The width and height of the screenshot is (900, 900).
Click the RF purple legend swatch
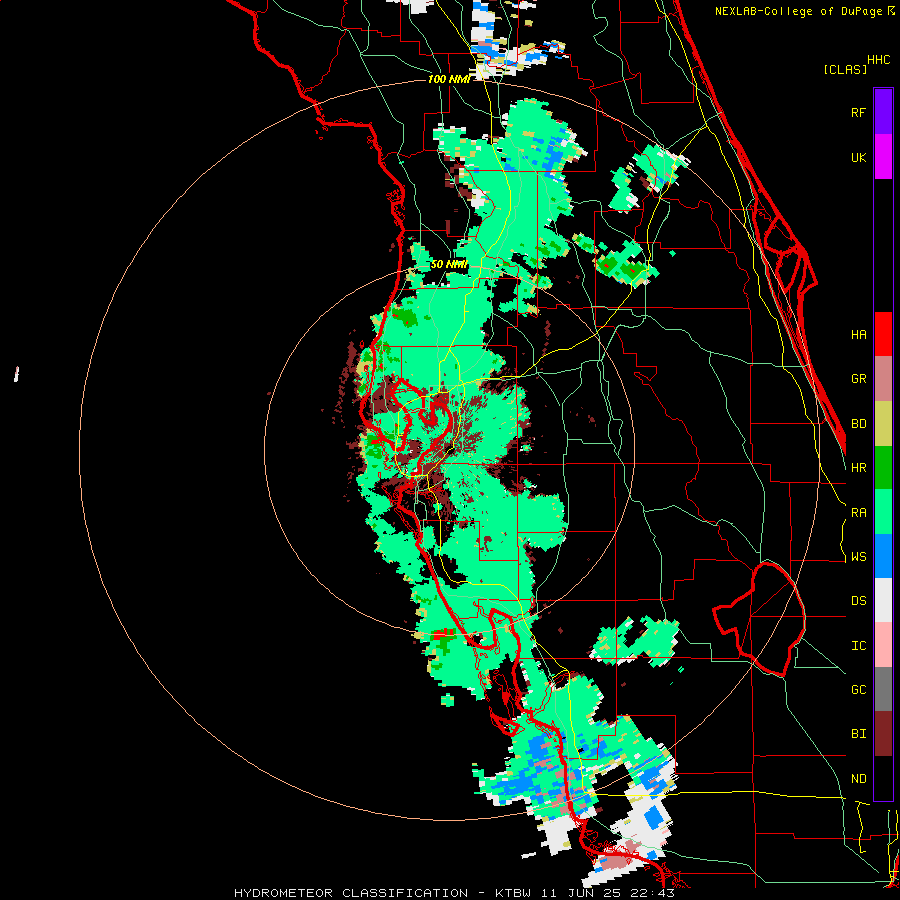point(883,112)
